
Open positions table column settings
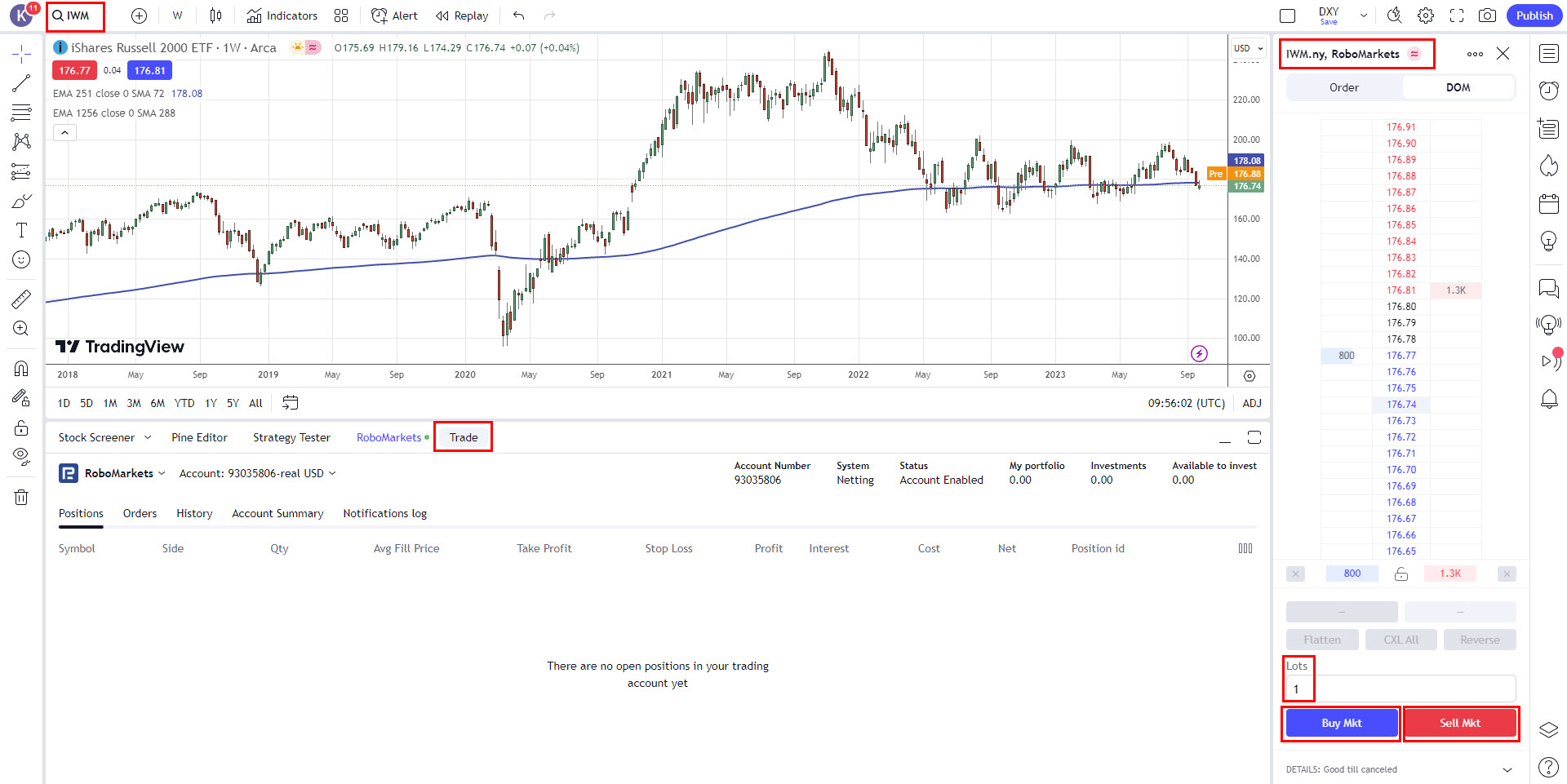pos(1245,548)
